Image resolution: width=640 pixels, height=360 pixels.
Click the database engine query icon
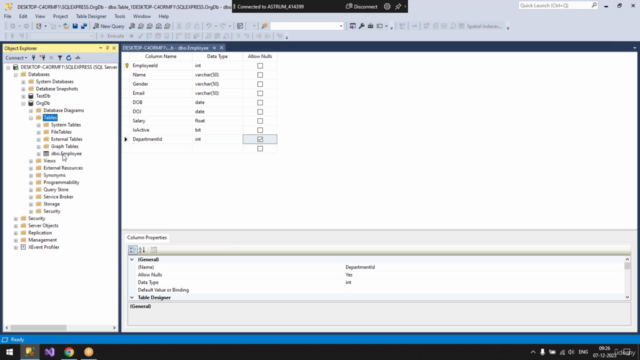pos(132,26)
